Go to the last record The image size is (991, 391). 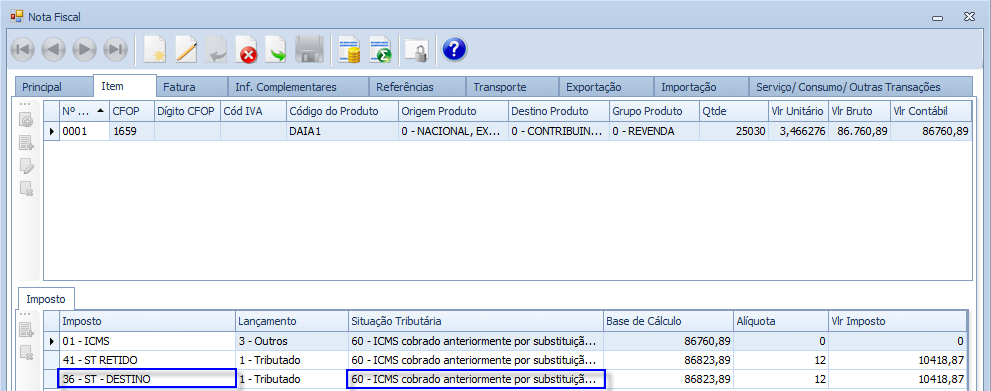pos(116,49)
